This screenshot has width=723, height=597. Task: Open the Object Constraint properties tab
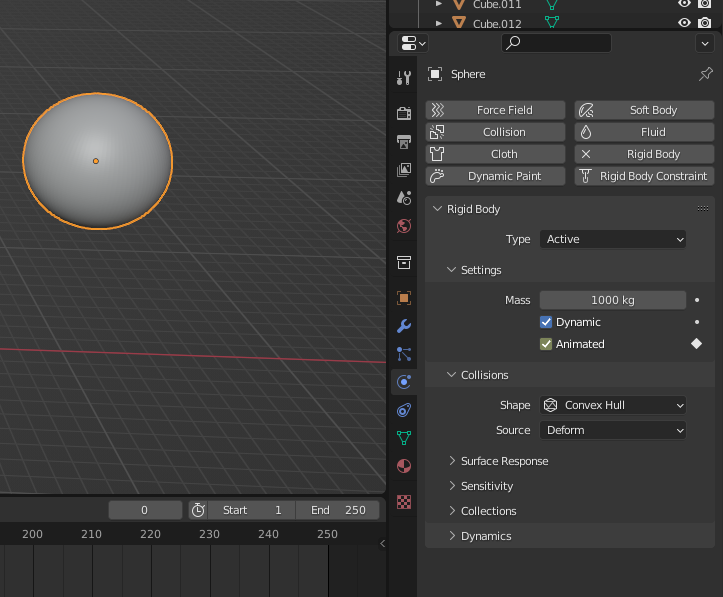click(x=404, y=410)
